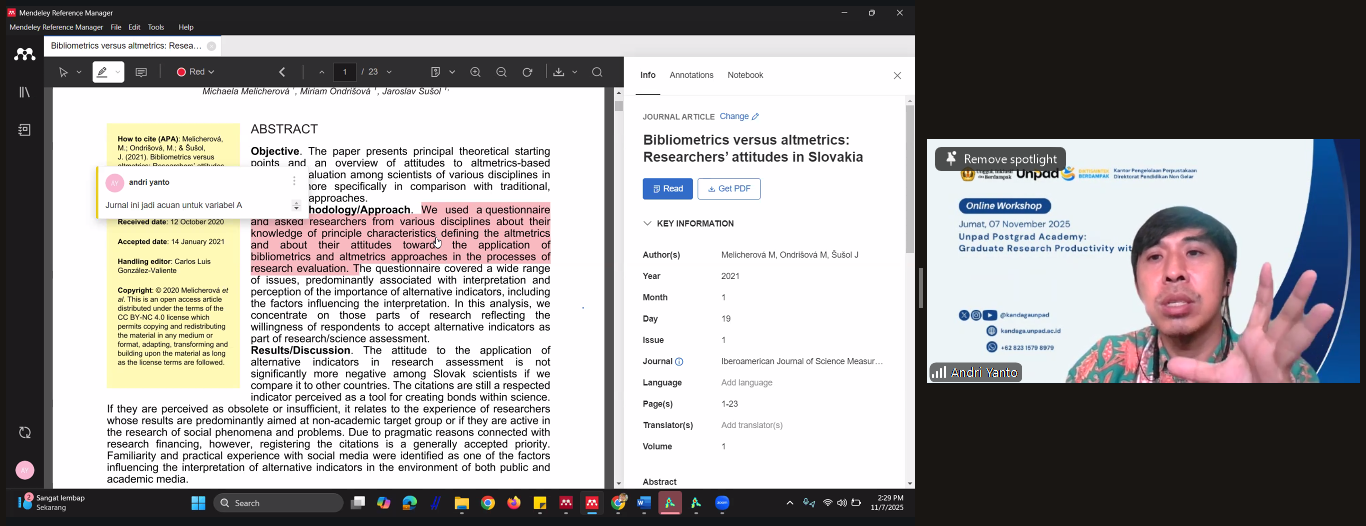Open the Mendeley home logo
This screenshot has width=1366, height=526.
[24, 54]
